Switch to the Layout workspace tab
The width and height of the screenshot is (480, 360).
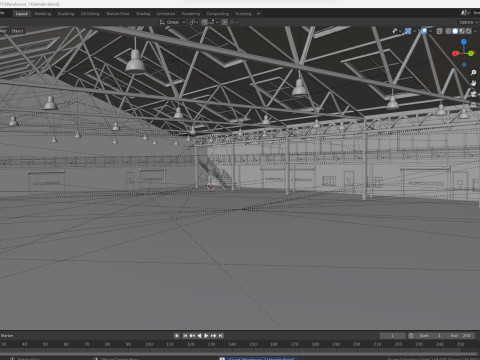22,14
